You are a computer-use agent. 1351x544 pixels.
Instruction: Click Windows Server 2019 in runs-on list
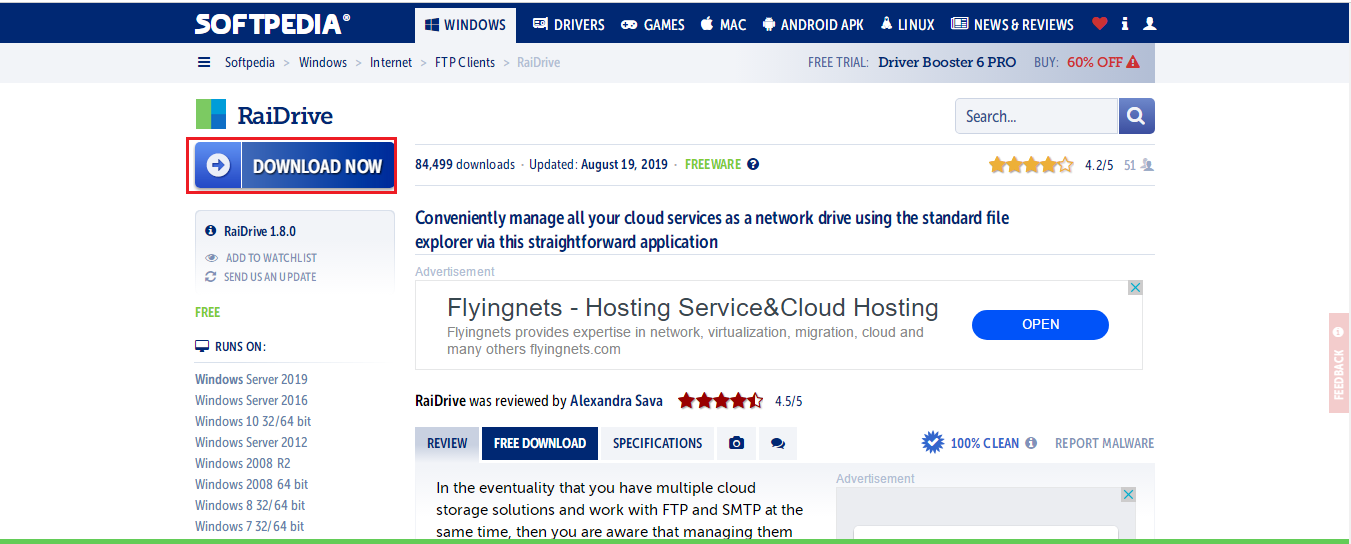coord(251,379)
